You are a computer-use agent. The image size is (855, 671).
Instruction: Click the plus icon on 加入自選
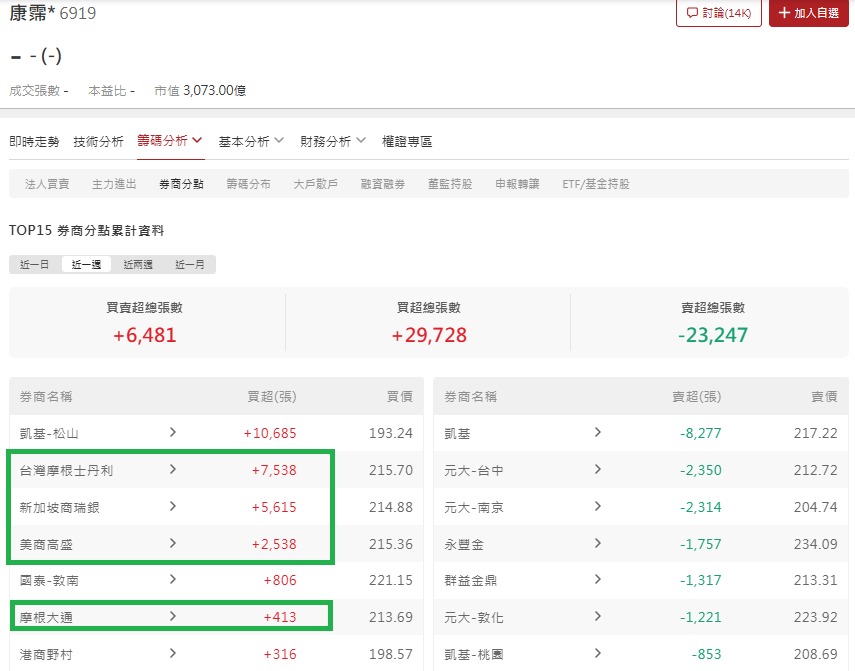[x=784, y=14]
